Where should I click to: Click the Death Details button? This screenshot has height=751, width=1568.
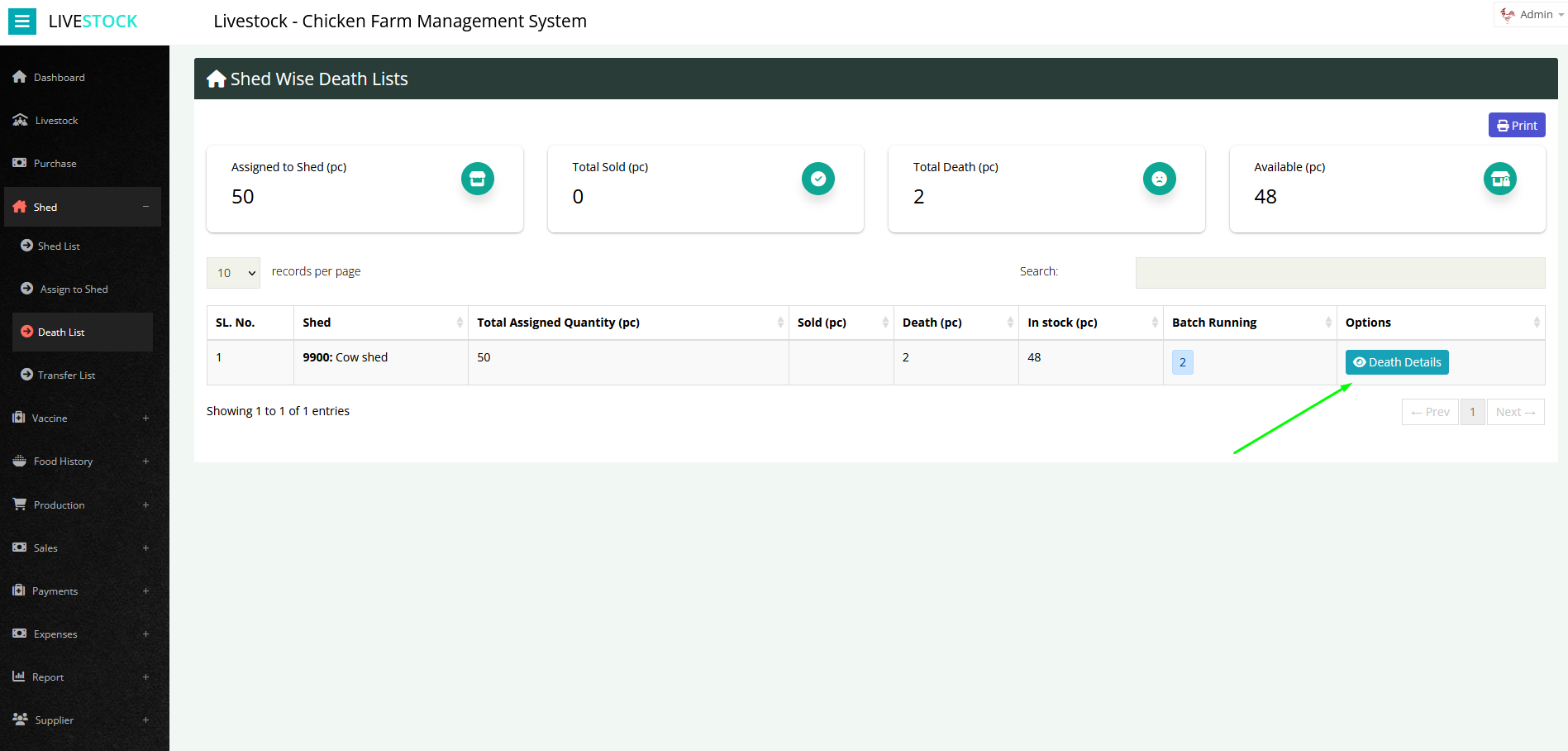click(1396, 361)
